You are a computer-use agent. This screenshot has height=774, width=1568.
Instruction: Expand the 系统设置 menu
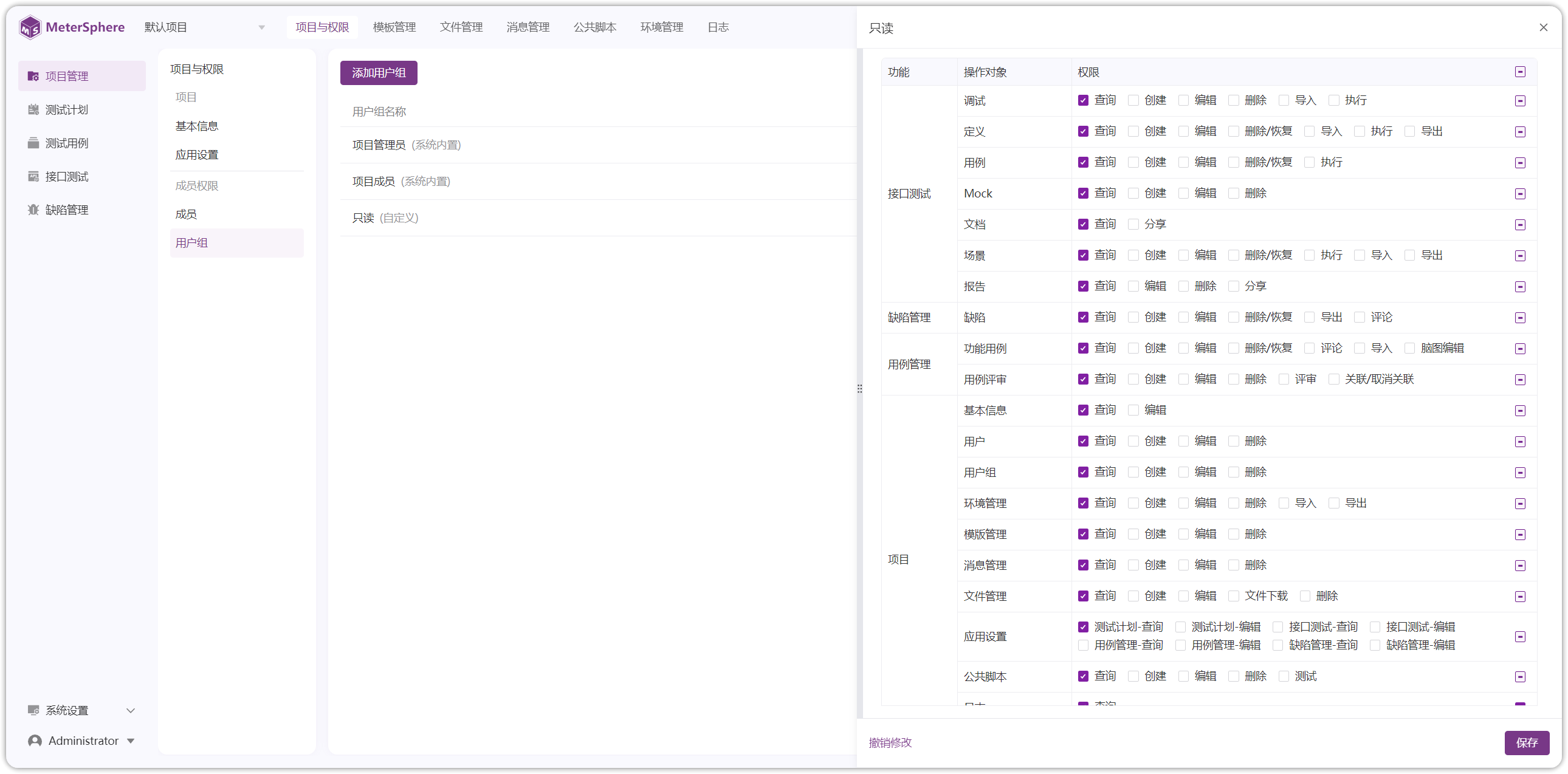81,710
